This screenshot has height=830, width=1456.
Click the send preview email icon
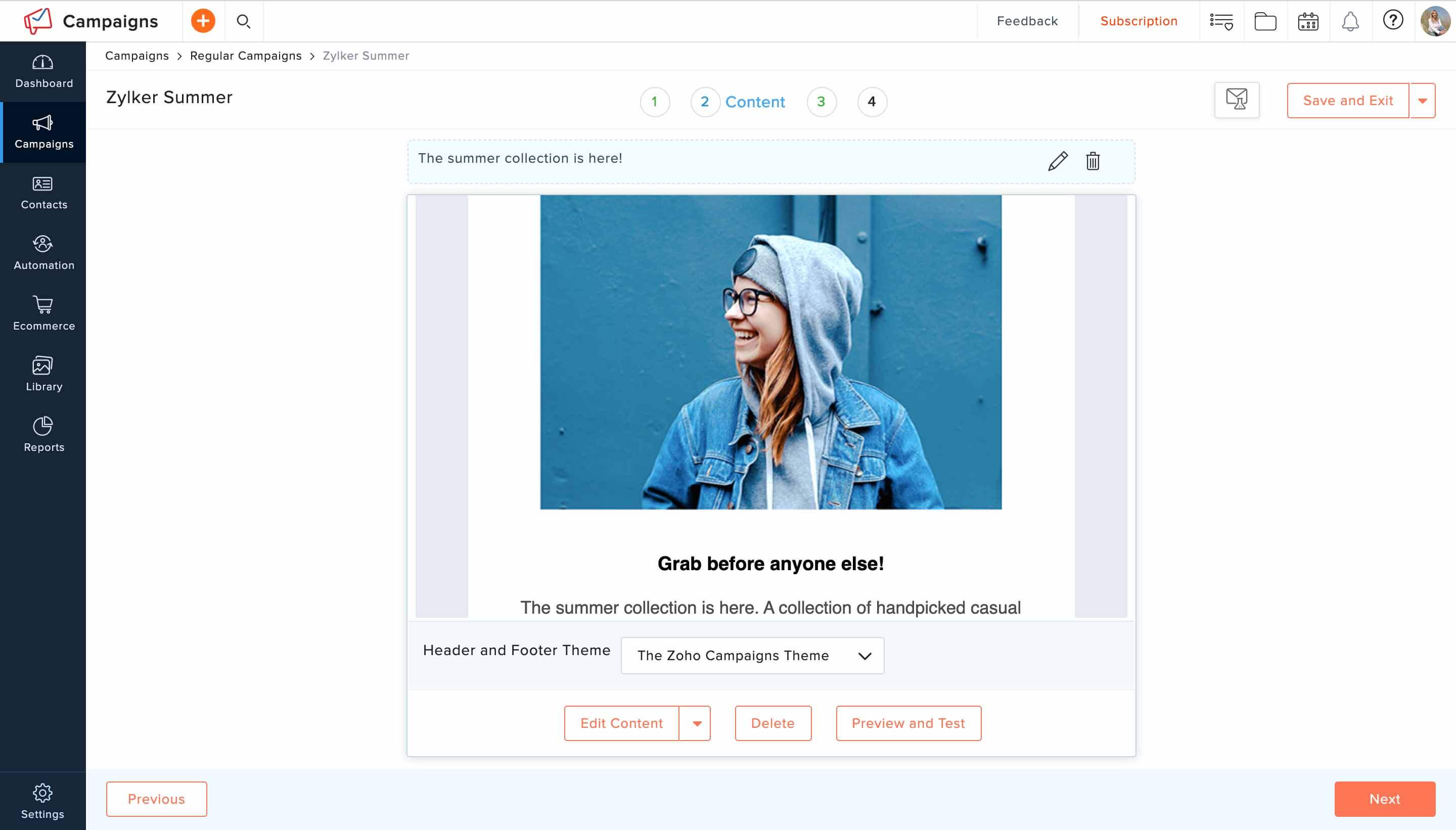(x=1237, y=100)
